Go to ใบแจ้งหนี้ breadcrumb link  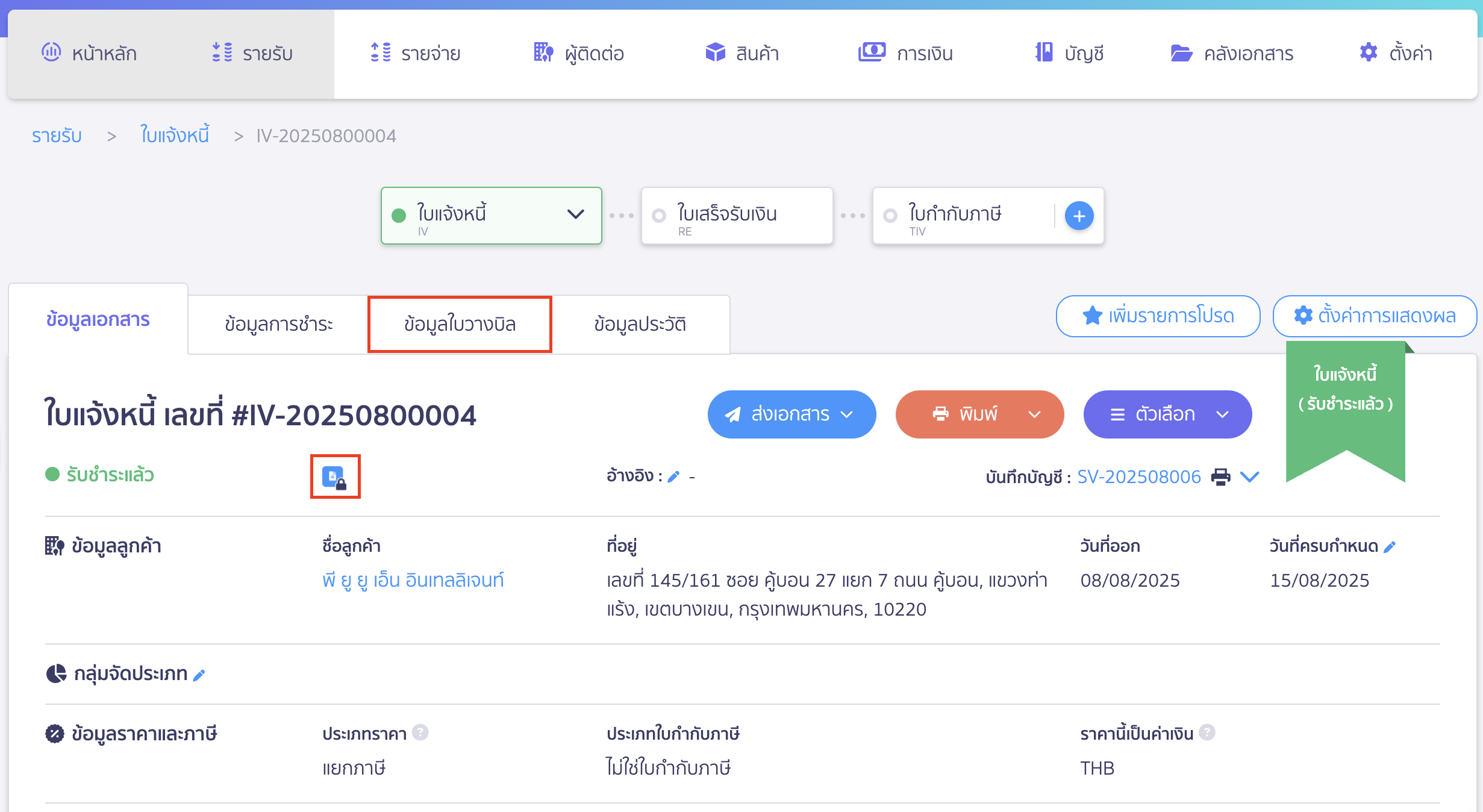(x=175, y=135)
